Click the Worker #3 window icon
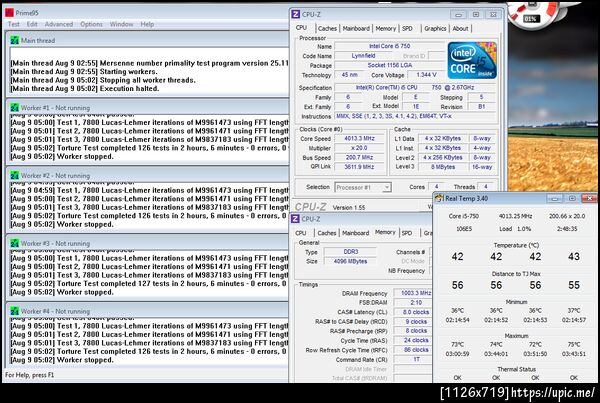Screen dimensions: 600x403 pyautogui.click(x=15, y=243)
